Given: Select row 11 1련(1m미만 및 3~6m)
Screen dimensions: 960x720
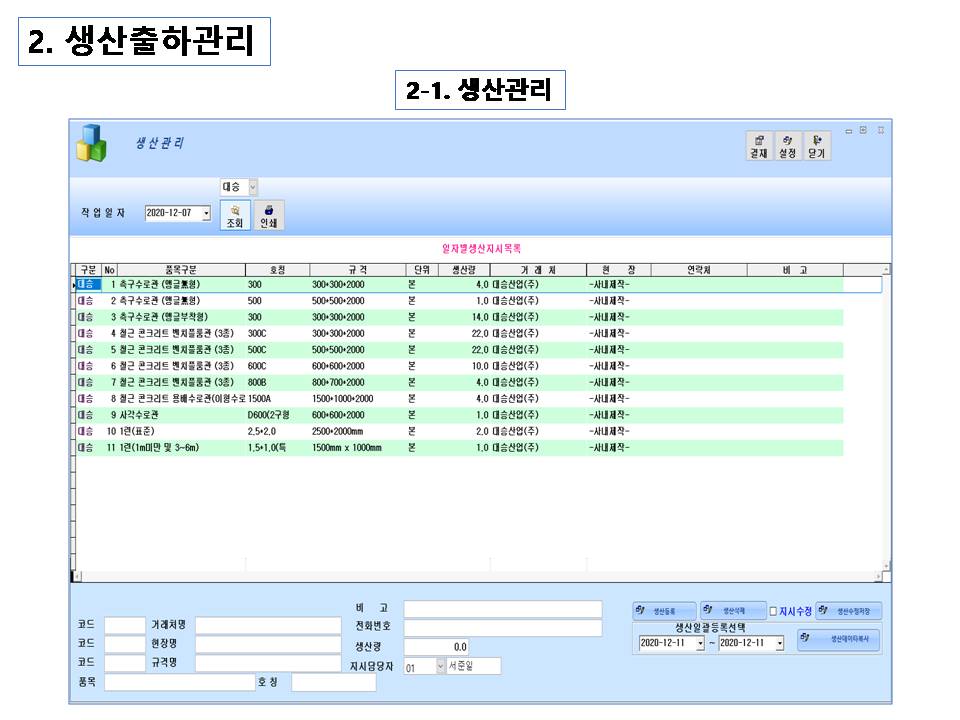Looking at the screenshot, I should click(x=459, y=448).
